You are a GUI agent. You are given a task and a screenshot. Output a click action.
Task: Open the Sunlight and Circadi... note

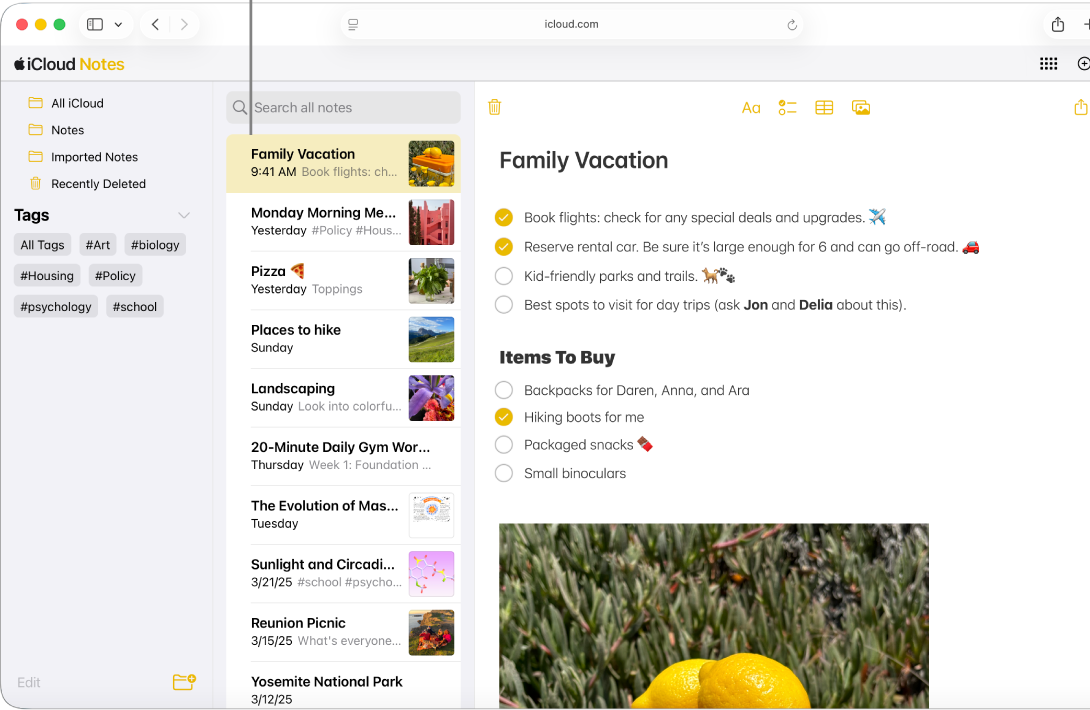pyautogui.click(x=343, y=573)
